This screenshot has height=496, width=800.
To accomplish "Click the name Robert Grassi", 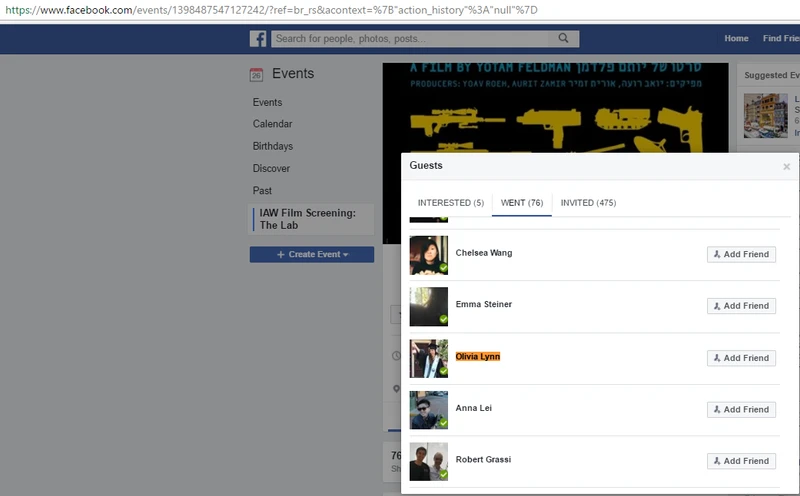I will click(483, 459).
